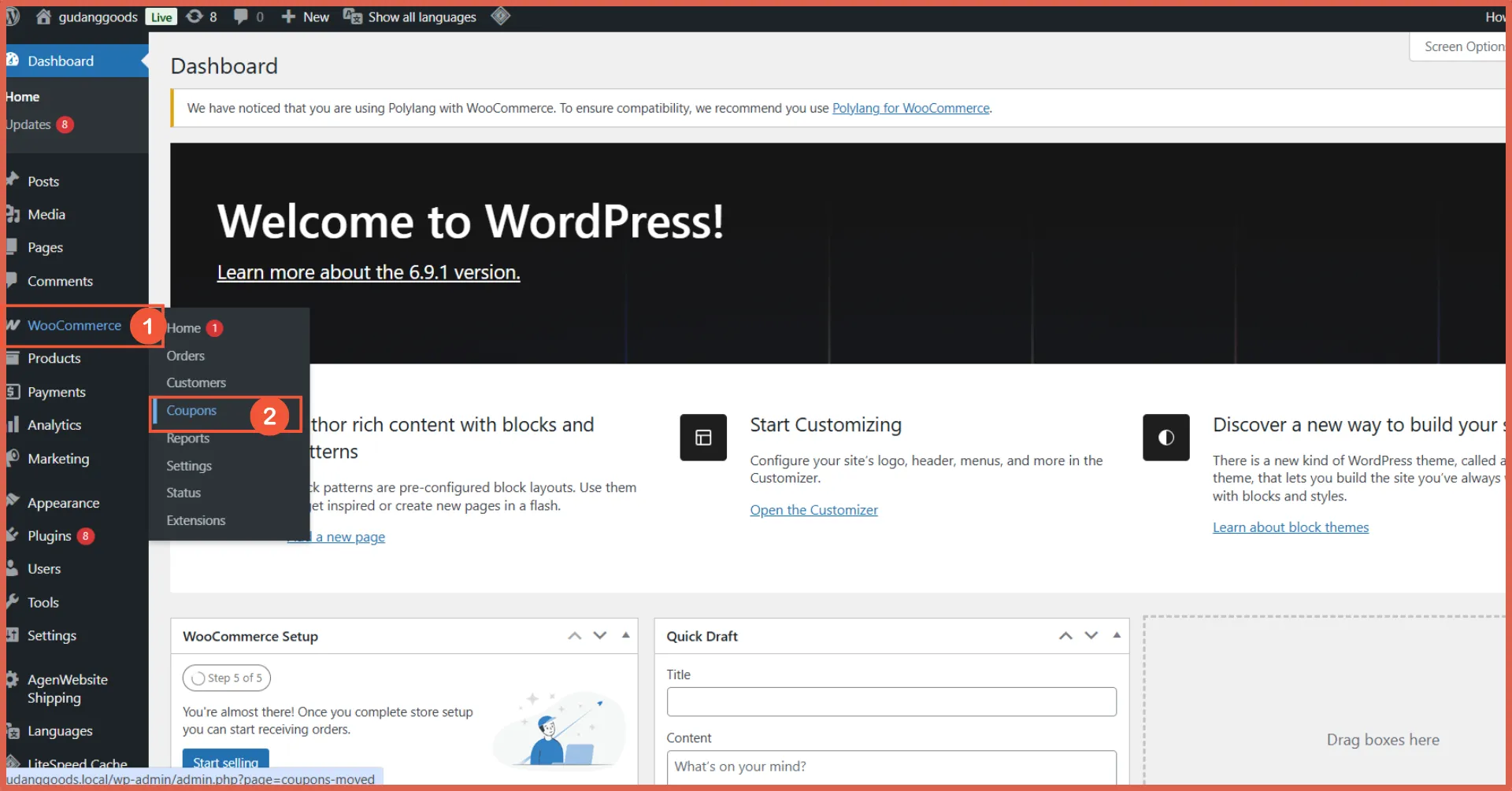This screenshot has height=791, width=1512.
Task: Open Screen Options dropdown
Action: (x=1462, y=46)
